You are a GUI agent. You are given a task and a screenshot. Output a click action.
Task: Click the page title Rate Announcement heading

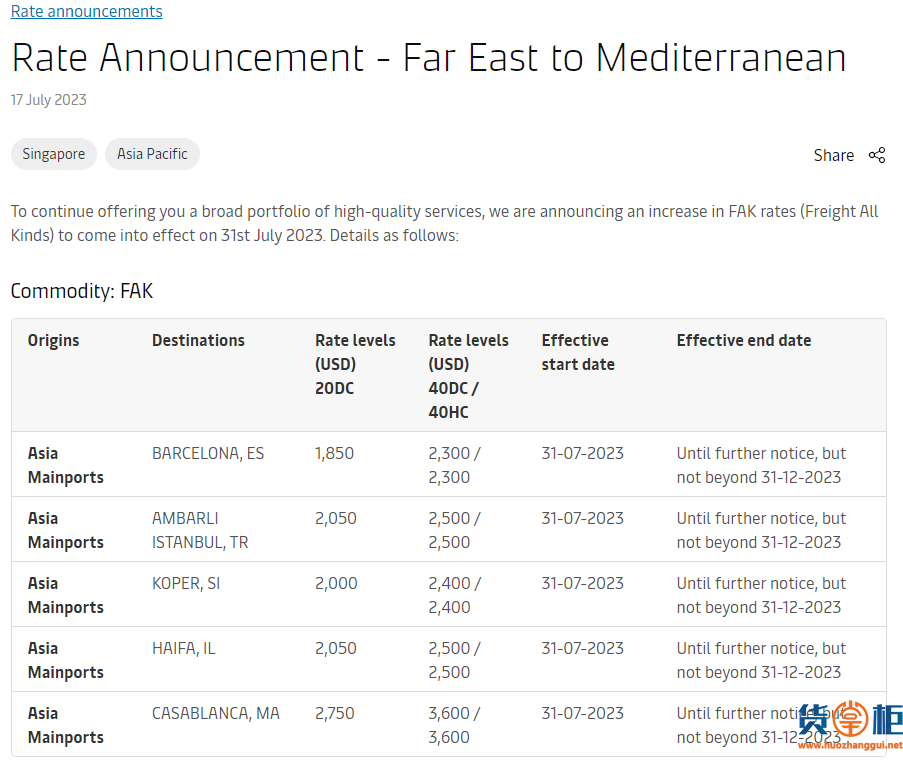coord(429,58)
